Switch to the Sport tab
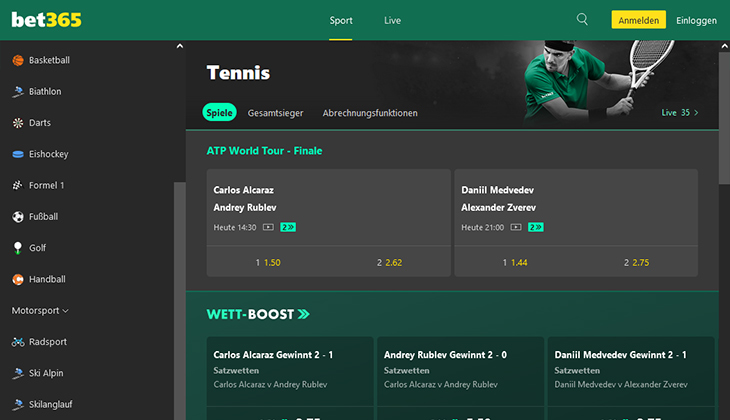This screenshot has width=730, height=420. click(x=341, y=20)
